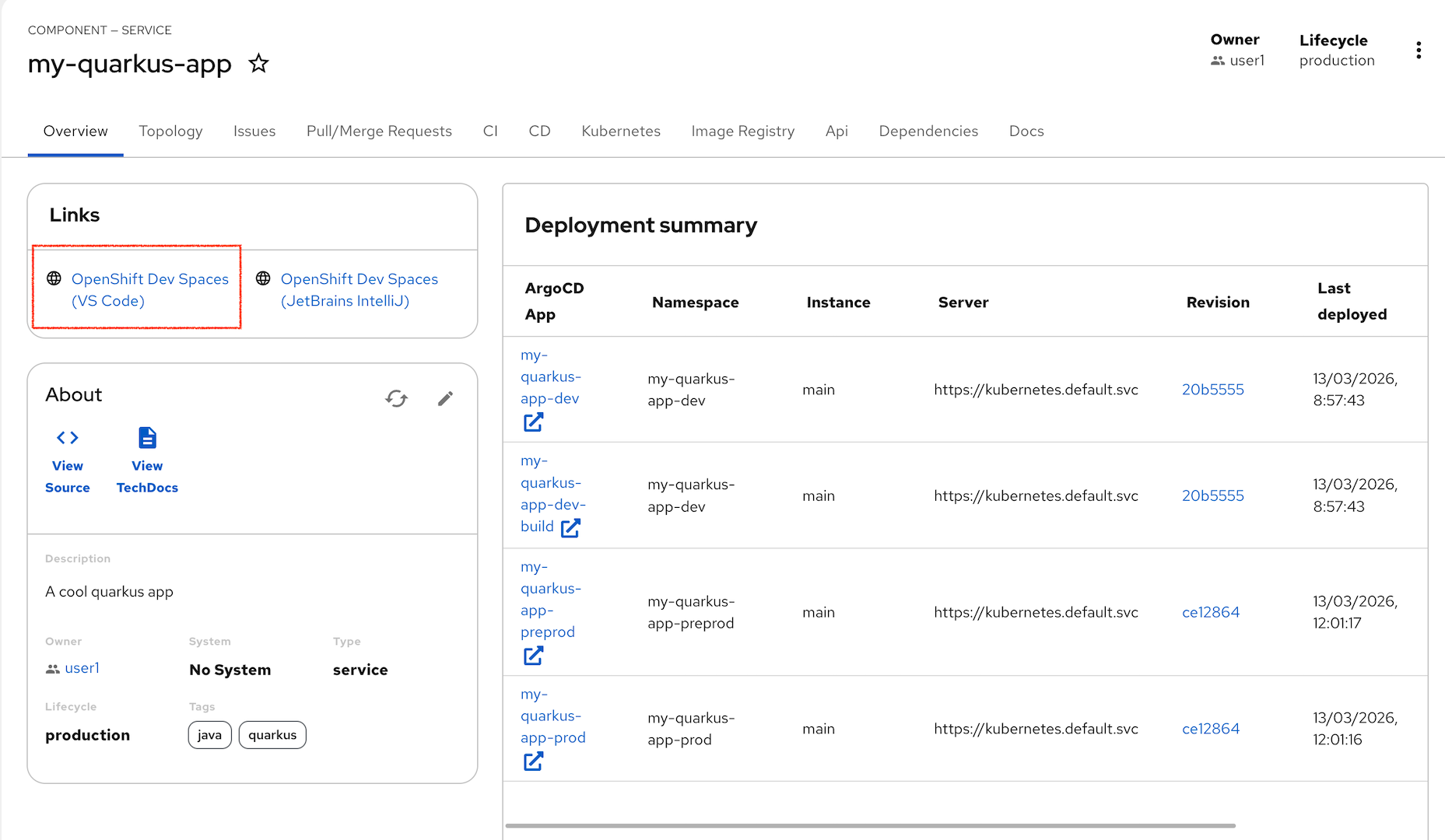Image resolution: width=1445 pixels, height=840 pixels.
Task: Open revision 20b5555 for my-quarkus-app-dev
Action: pos(1212,390)
